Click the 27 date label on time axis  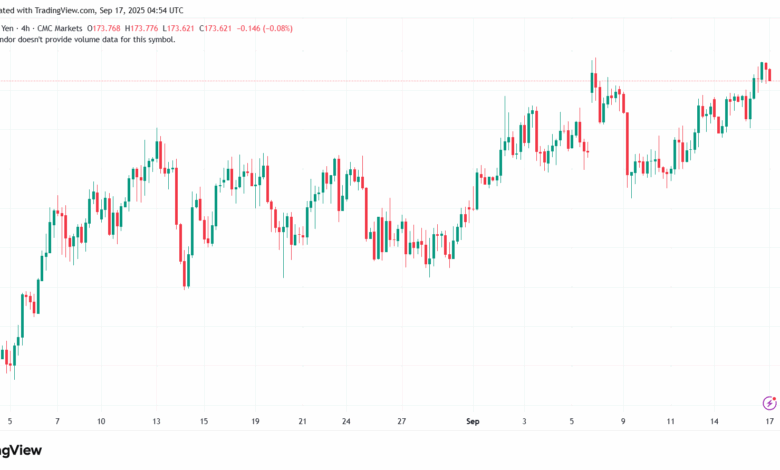pyautogui.click(x=401, y=422)
